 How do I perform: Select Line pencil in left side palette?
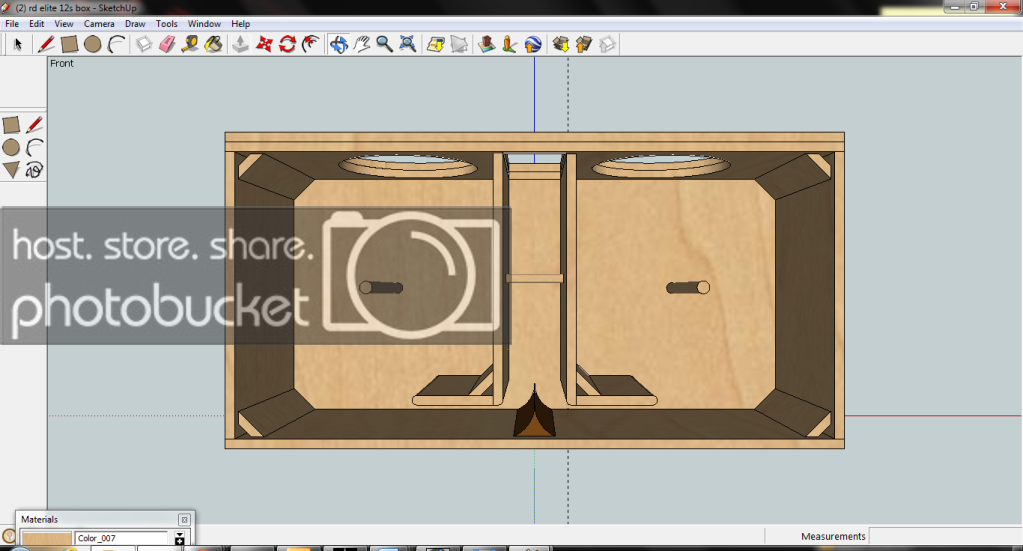click(x=34, y=125)
